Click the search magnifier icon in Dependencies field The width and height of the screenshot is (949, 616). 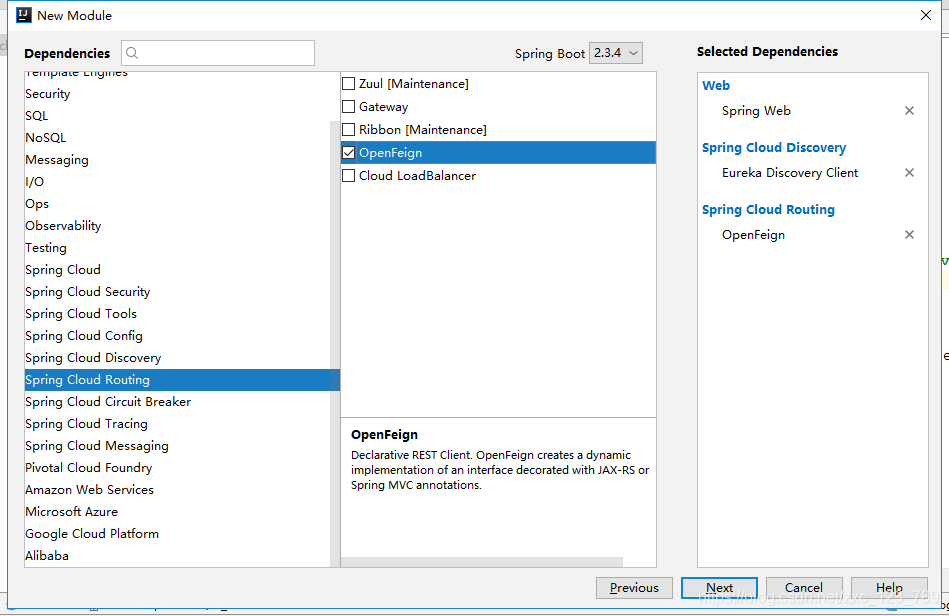[x=132, y=53]
